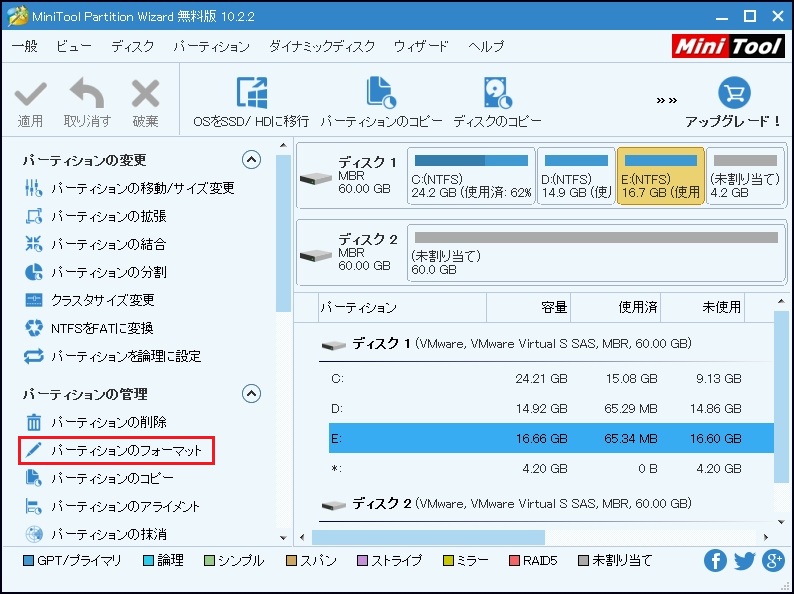Select D:(NTFS) partition block in disk map
This screenshot has width=794, height=594.
click(x=576, y=176)
